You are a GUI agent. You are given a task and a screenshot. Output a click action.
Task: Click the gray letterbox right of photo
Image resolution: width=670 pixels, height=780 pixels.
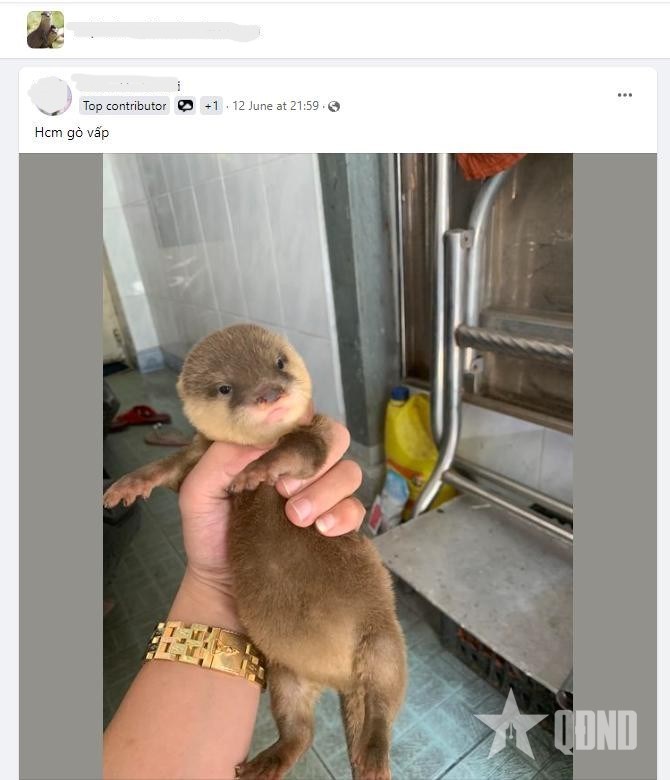click(x=614, y=466)
